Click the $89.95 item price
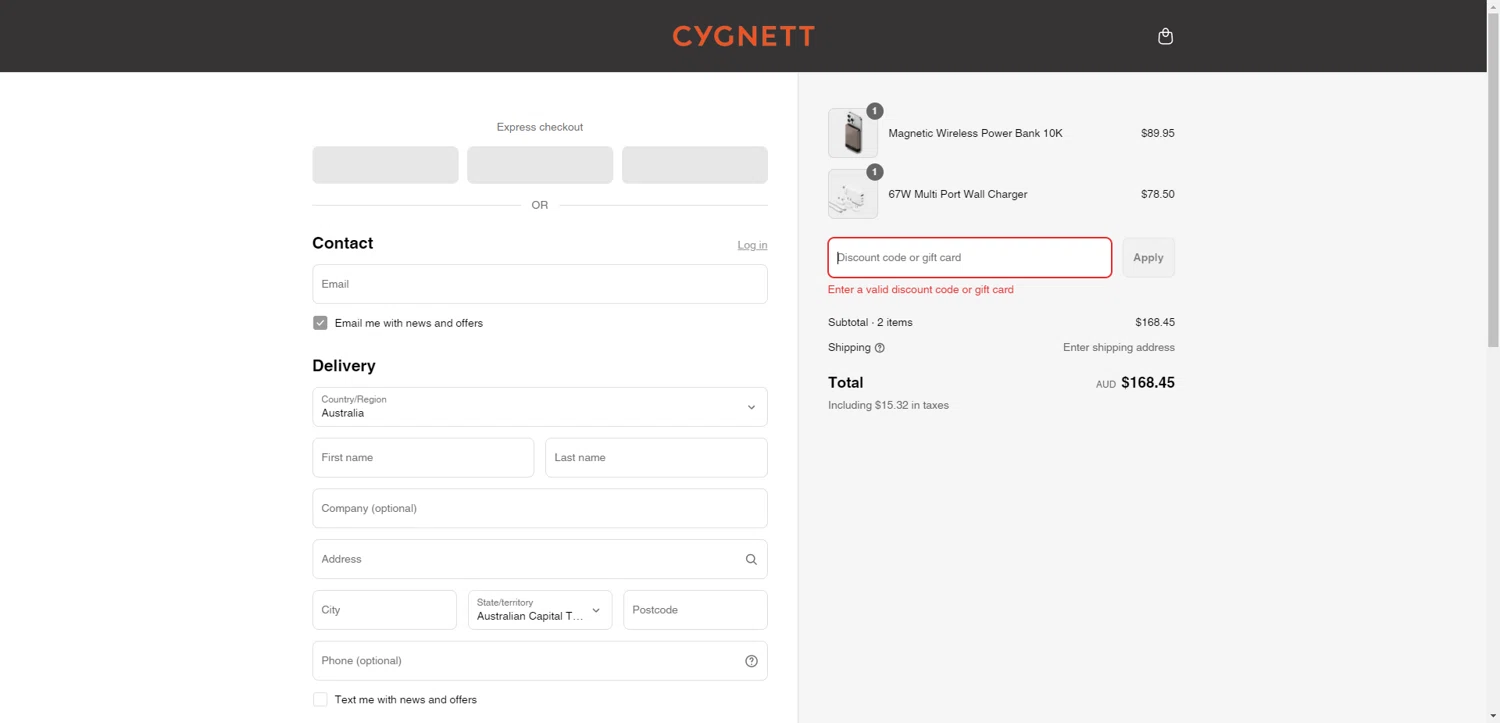This screenshot has height=723, width=1500. [x=1157, y=133]
